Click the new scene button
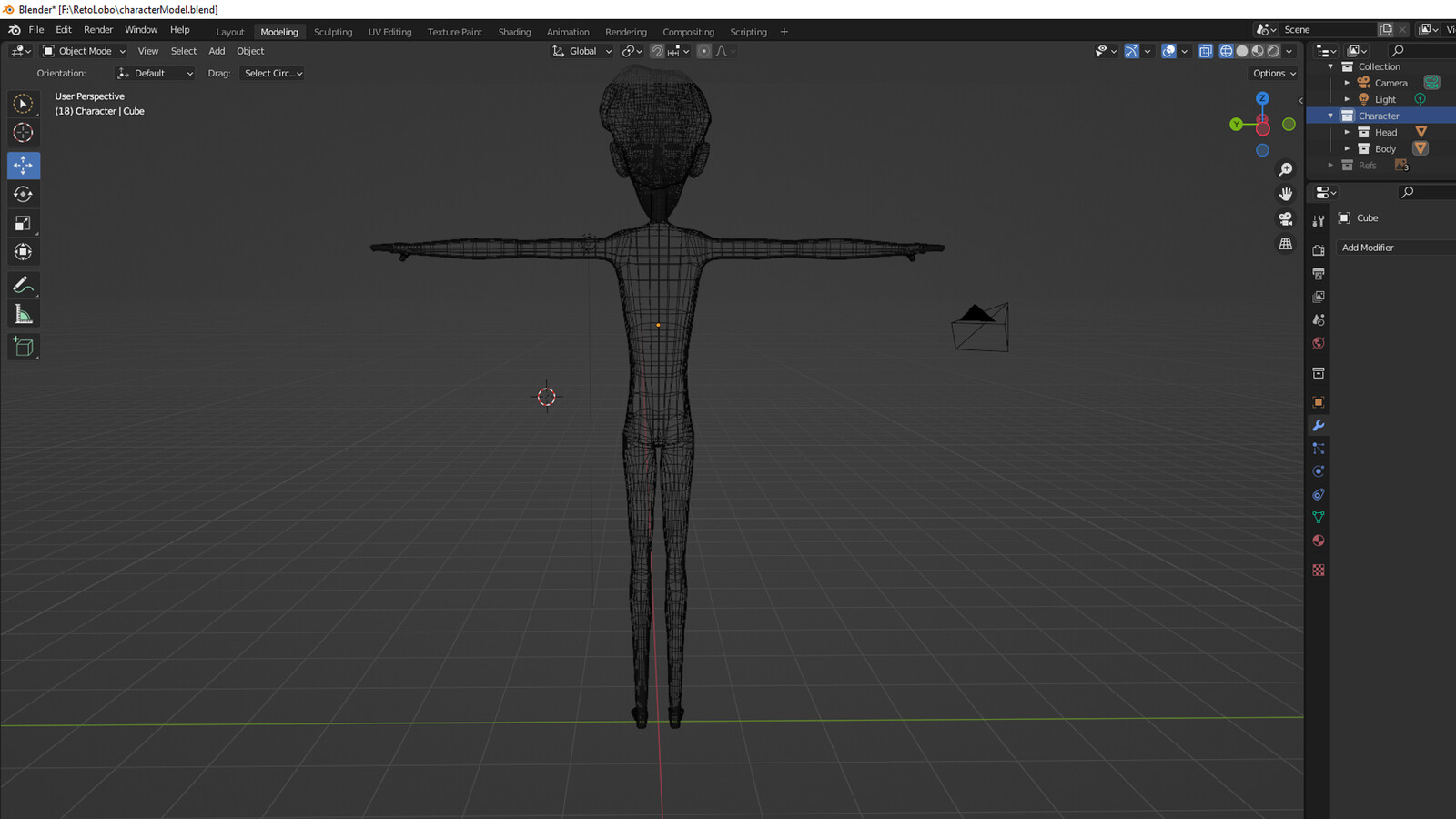This screenshot has width=1456, height=819. click(1386, 30)
